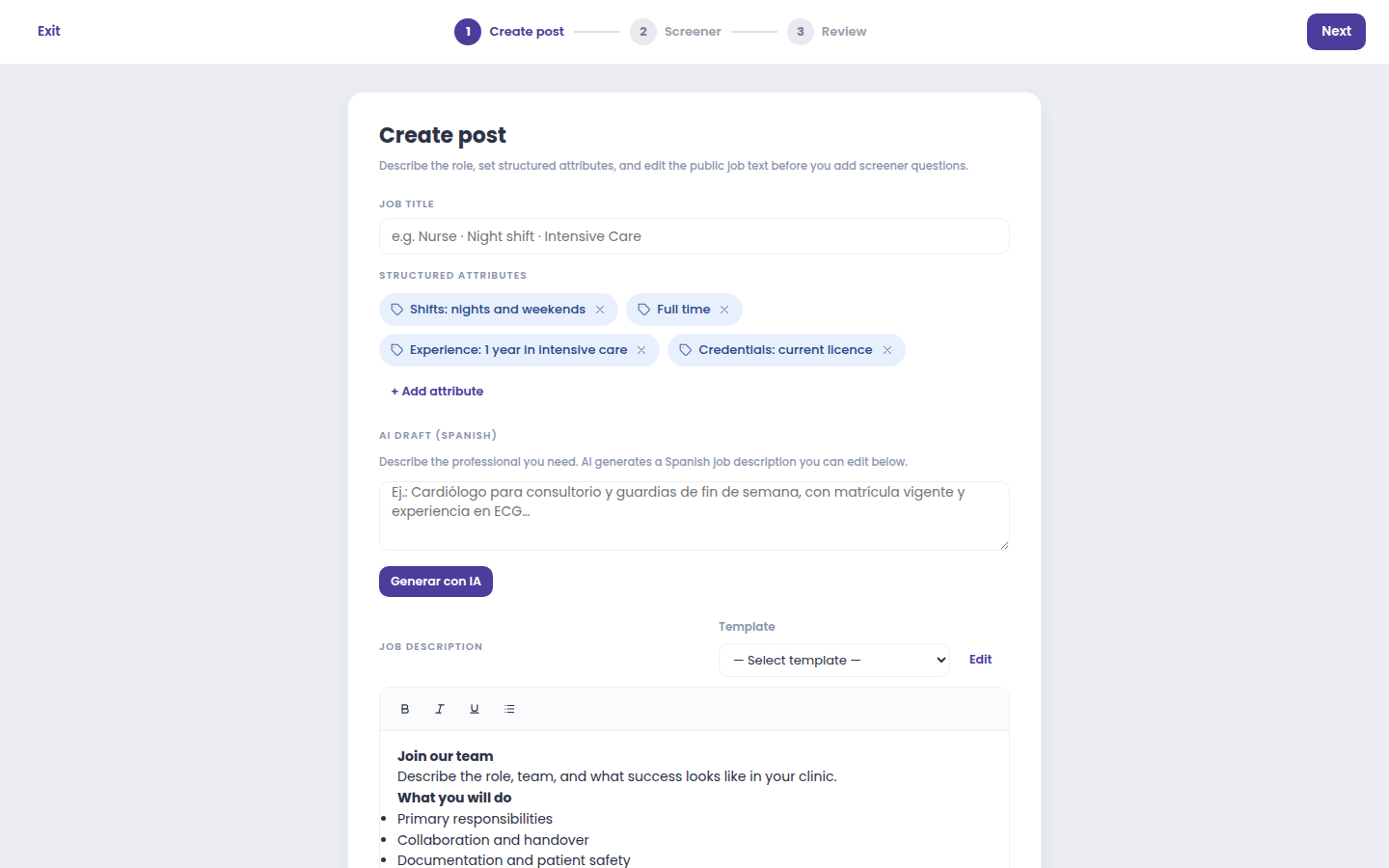The height and width of the screenshot is (868, 1389).
Task: Click the Next button
Action: point(1336,32)
